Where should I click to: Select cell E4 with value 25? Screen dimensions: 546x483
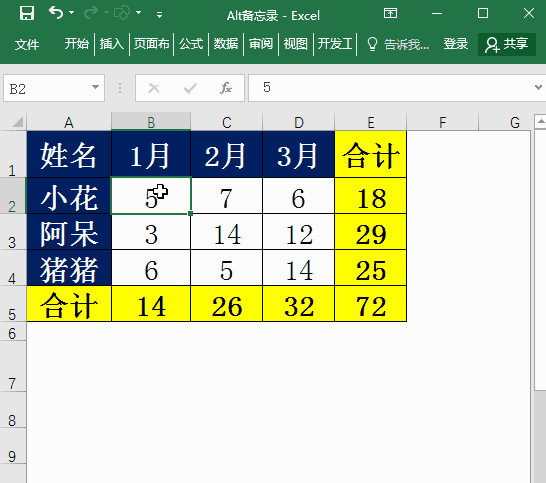point(370,268)
